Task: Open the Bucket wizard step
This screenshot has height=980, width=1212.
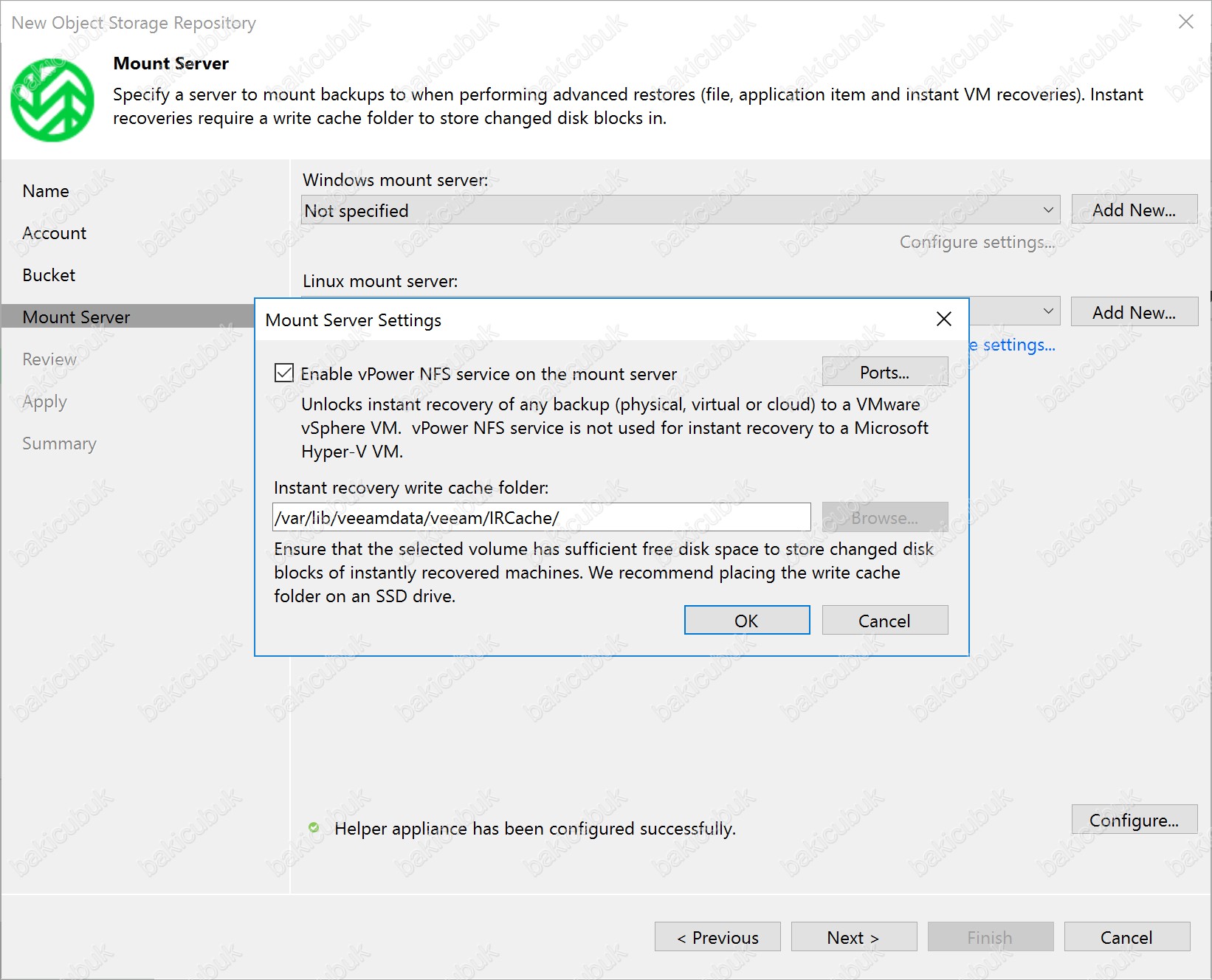Action: pos(49,275)
